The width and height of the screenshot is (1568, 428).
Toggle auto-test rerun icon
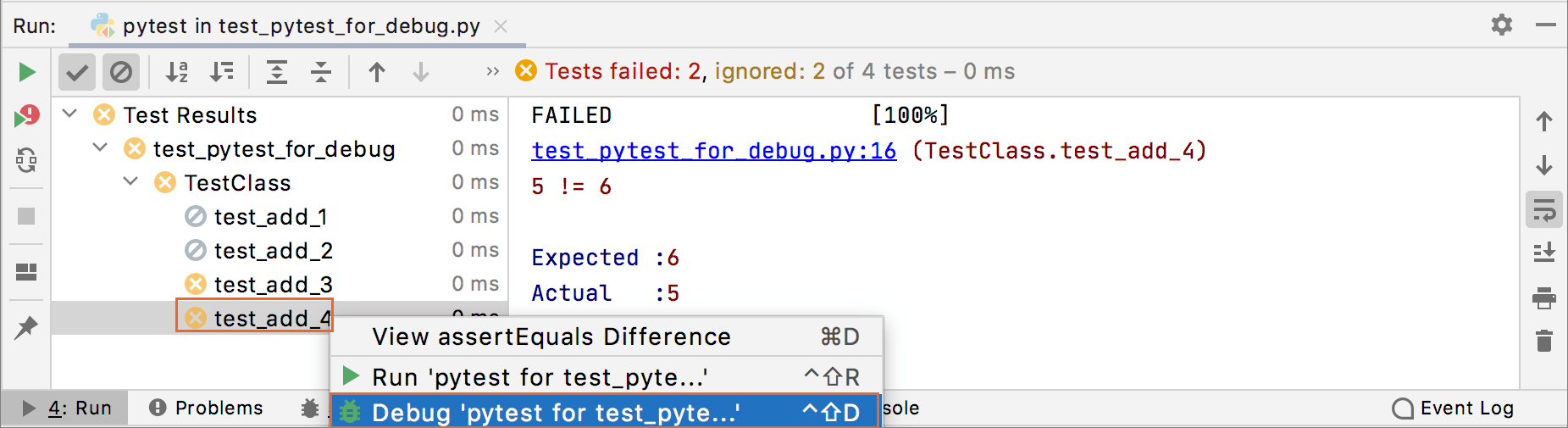click(x=27, y=159)
